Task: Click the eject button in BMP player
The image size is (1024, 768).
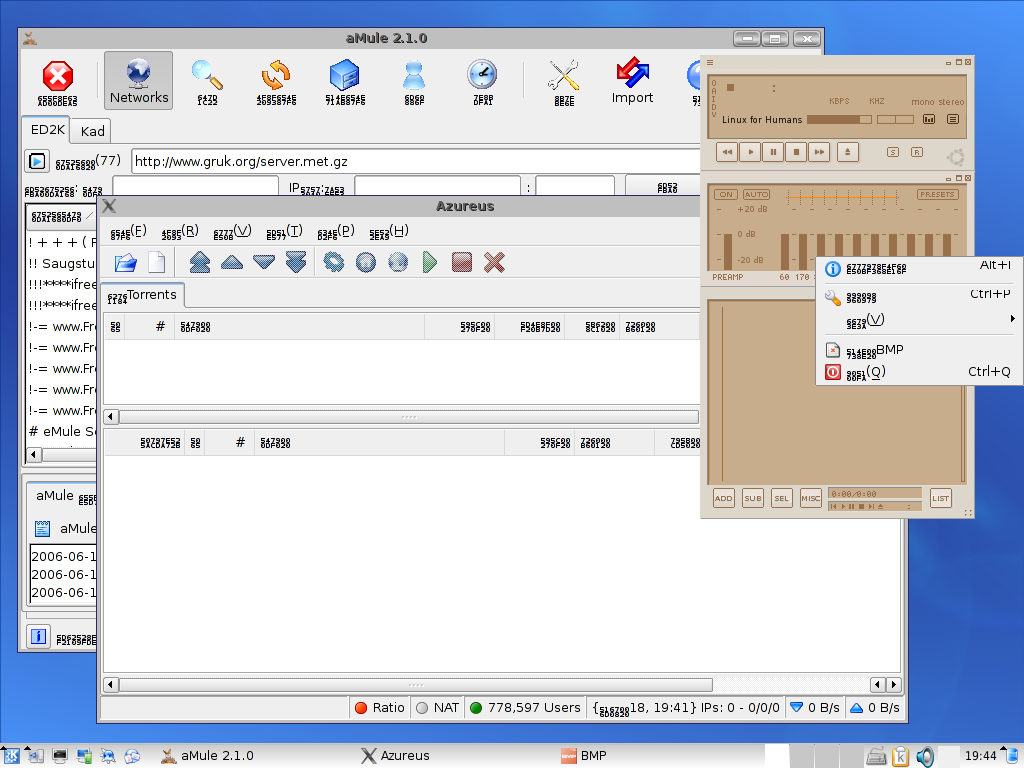Action: [x=848, y=152]
